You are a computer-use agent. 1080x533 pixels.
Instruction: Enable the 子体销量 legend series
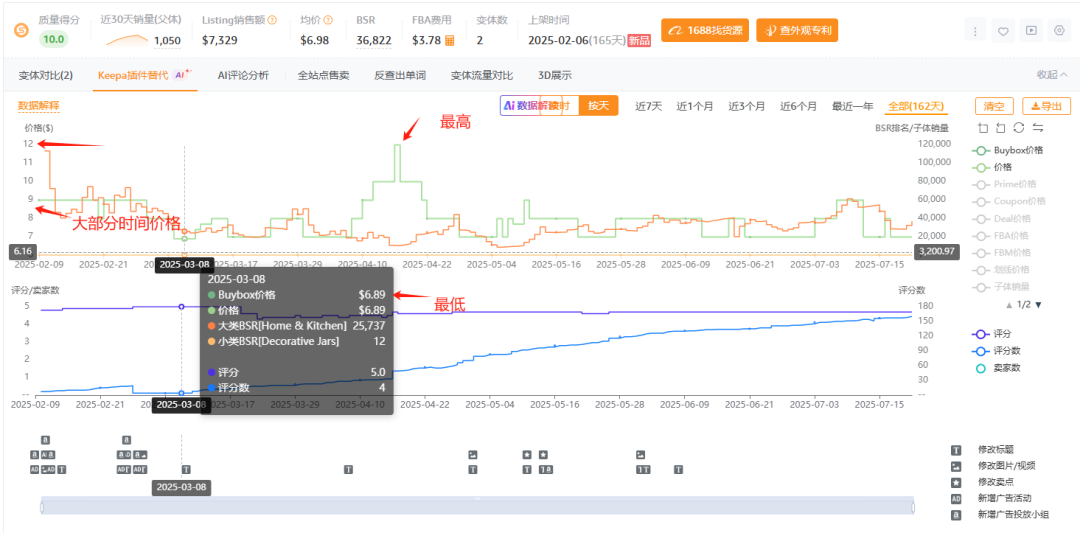point(1001,286)
